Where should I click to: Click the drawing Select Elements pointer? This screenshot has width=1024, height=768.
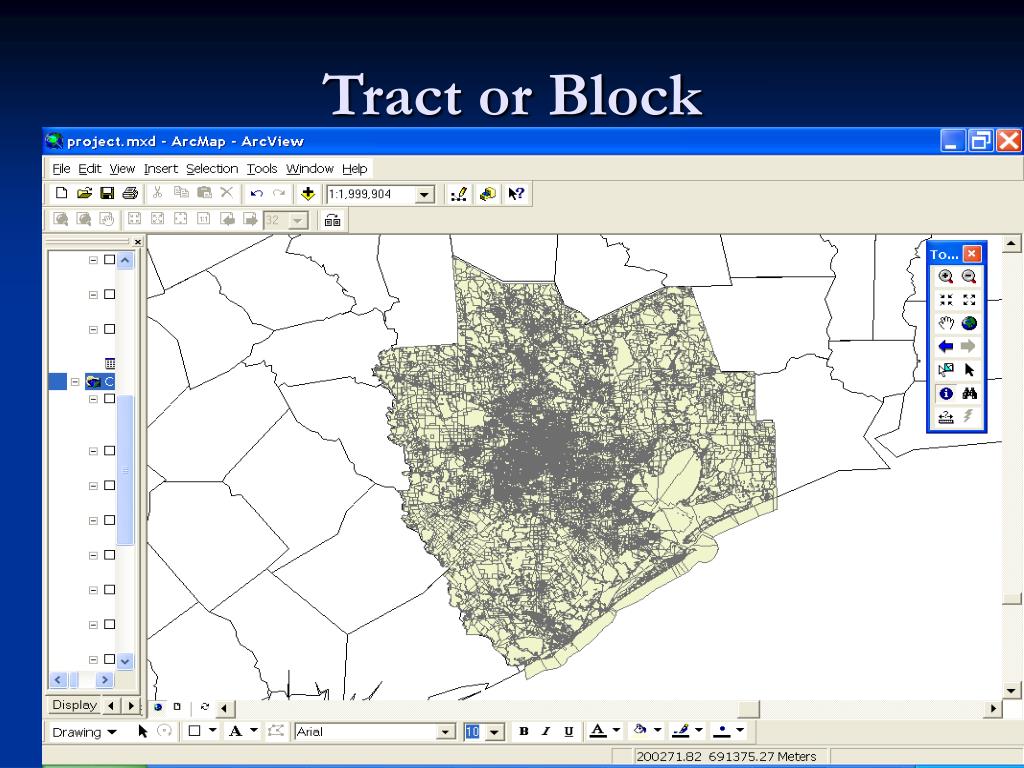tap(143, 731)
